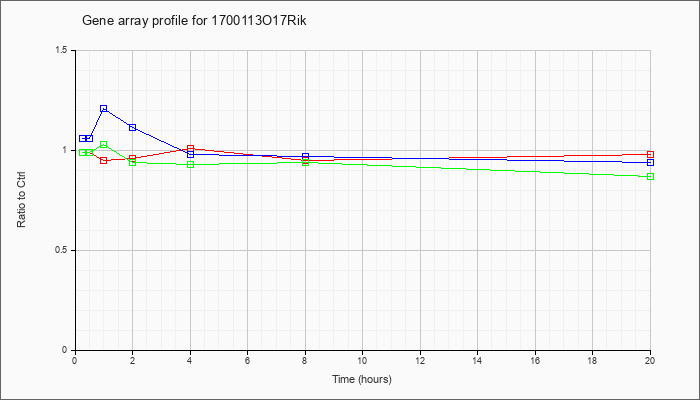Select the blue data marker at 2 hours
The width and height of the screenshot is (700, 400).
pos(133,128)
